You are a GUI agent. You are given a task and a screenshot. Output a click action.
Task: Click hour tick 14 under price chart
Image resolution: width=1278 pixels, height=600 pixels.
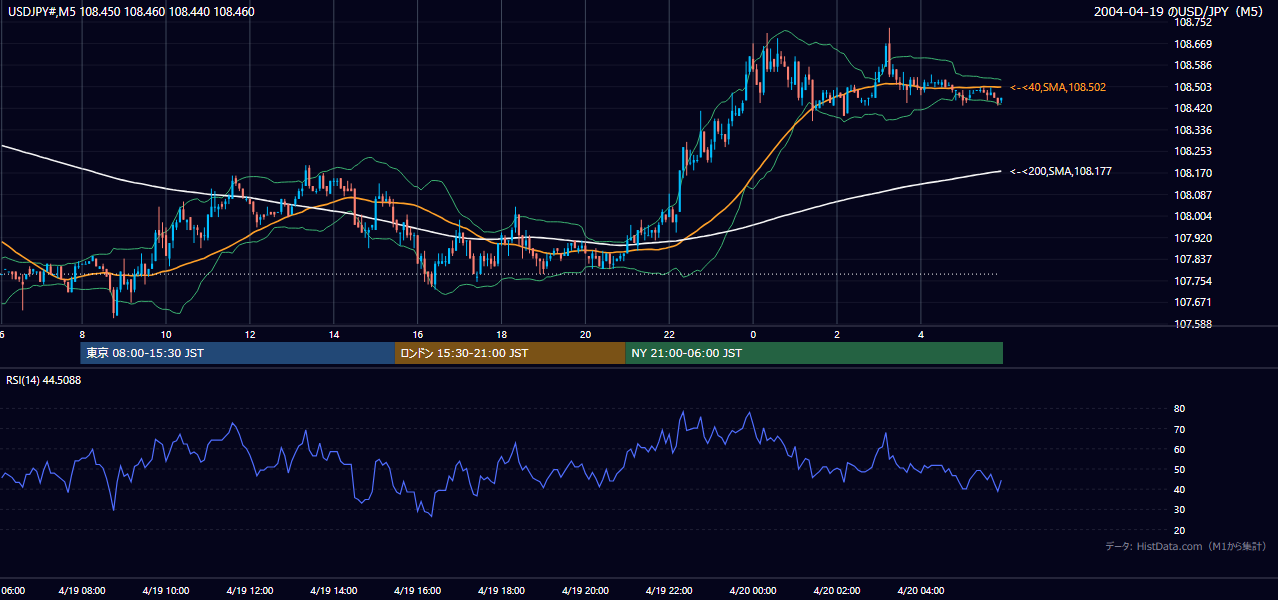[333, 335]
